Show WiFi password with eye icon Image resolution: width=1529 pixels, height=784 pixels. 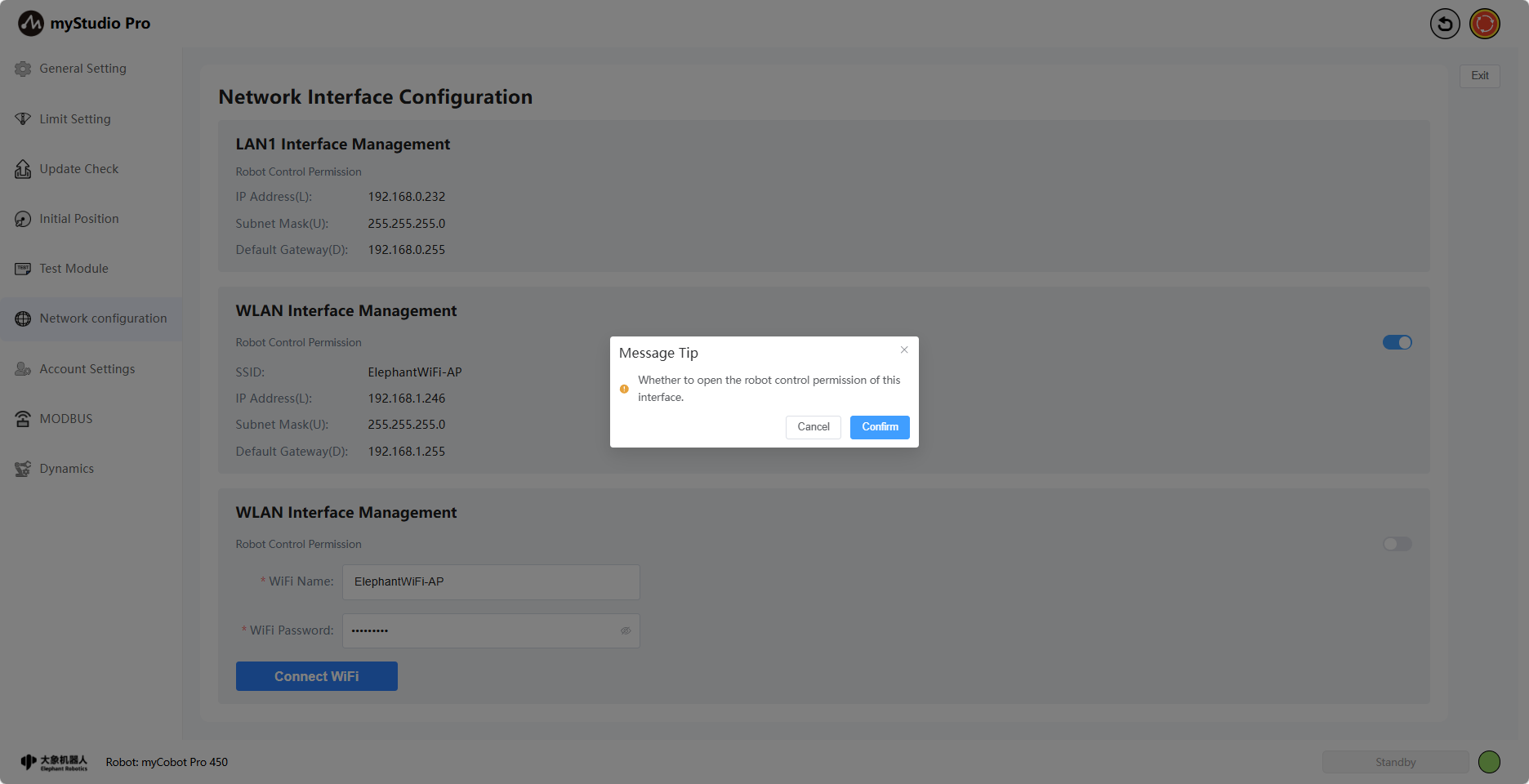(626, 630)
